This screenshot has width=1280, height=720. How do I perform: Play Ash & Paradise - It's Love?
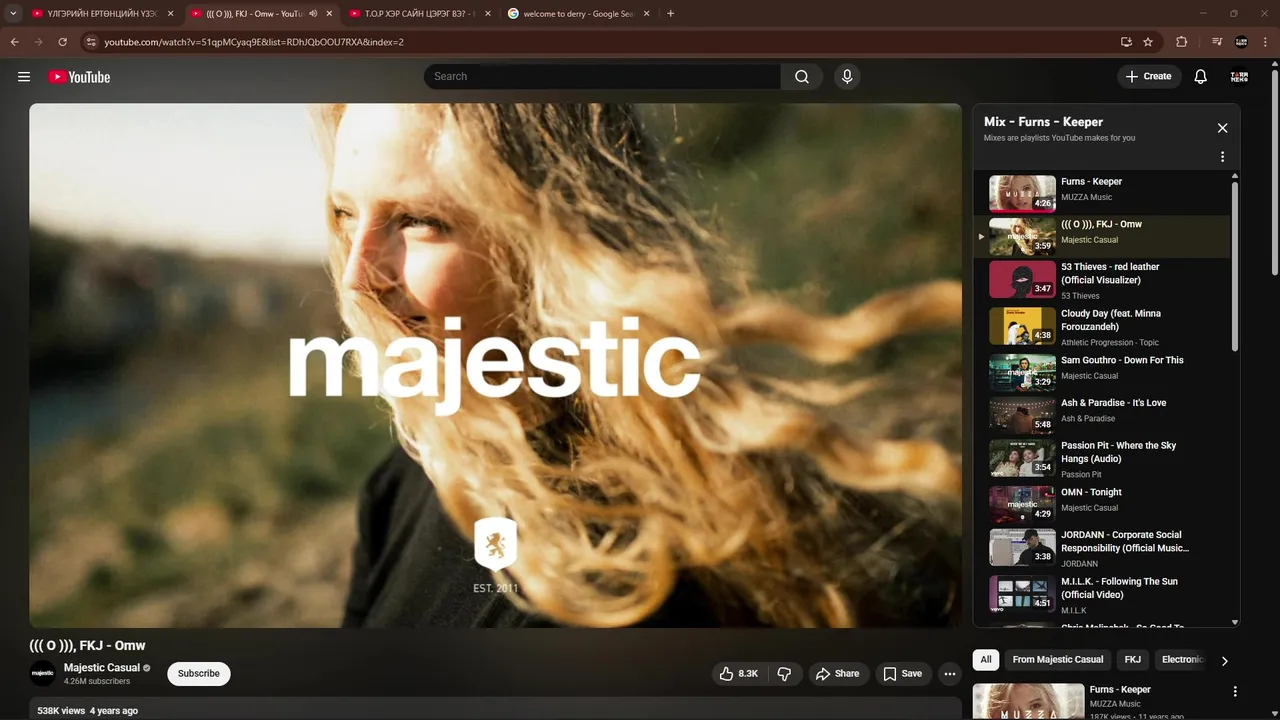click(x=1101, y=415)
